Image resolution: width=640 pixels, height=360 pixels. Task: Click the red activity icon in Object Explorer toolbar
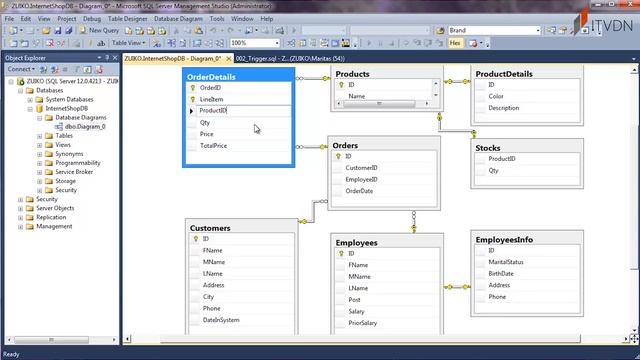click(x=99, y=69)
